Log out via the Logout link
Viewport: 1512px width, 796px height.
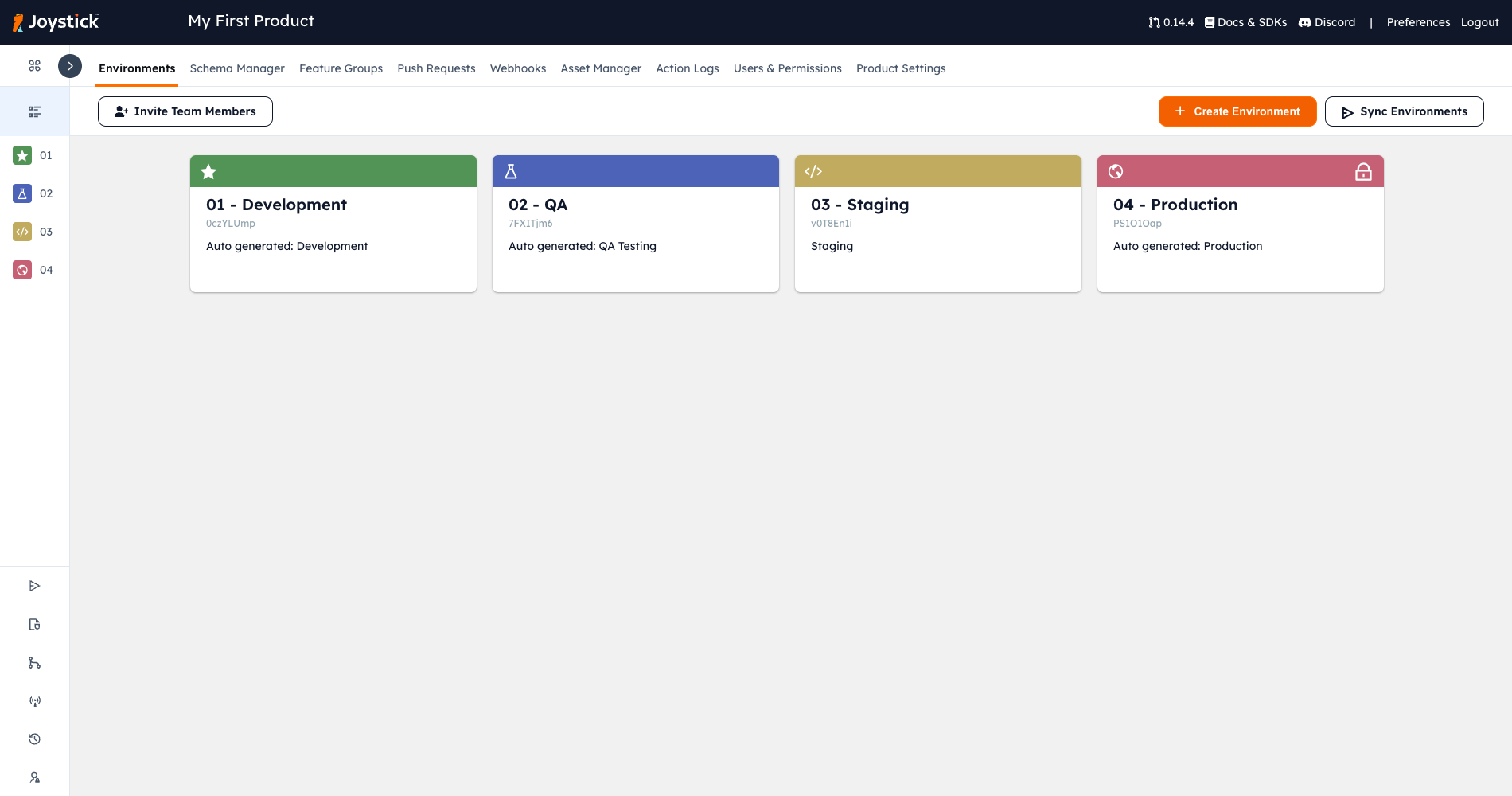tap(1479, 22)
